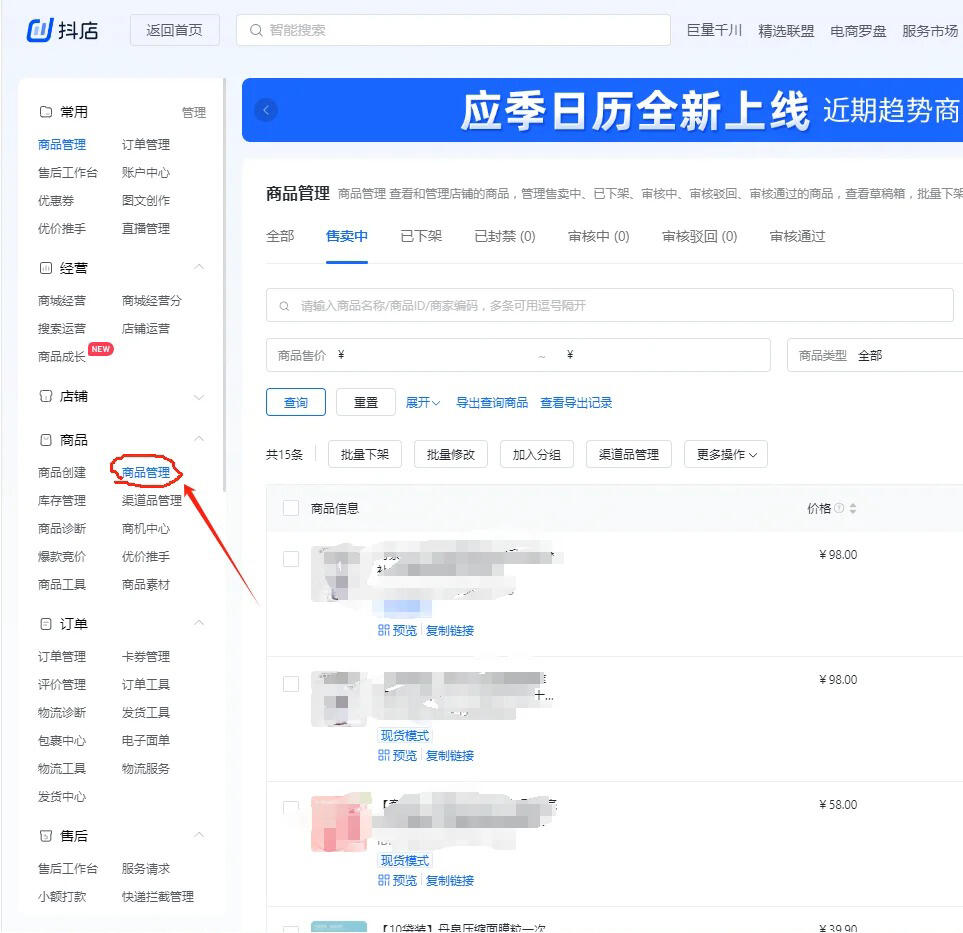Viewport: 963px width, 933px height.
Task: Check the second ¥98.00 product checkbox
Action: [x=290, y=684]
